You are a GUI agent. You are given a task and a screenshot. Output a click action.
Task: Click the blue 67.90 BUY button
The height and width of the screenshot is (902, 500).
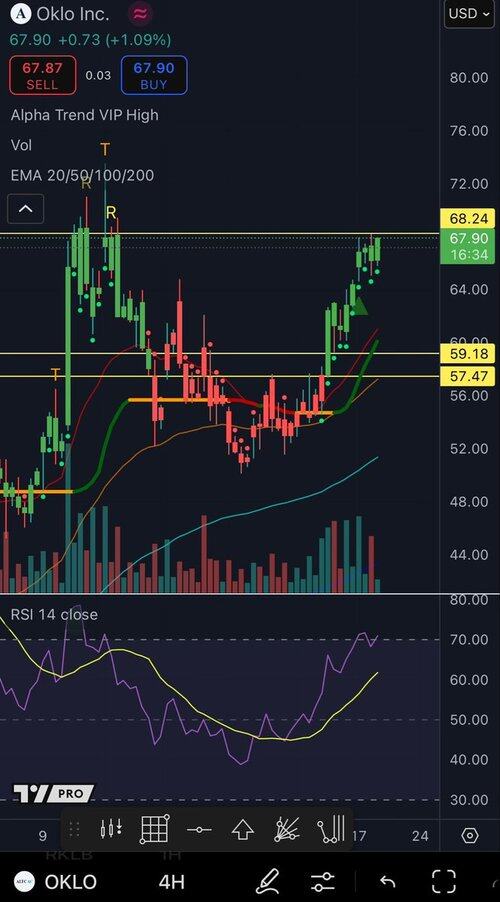pos(154,75)
